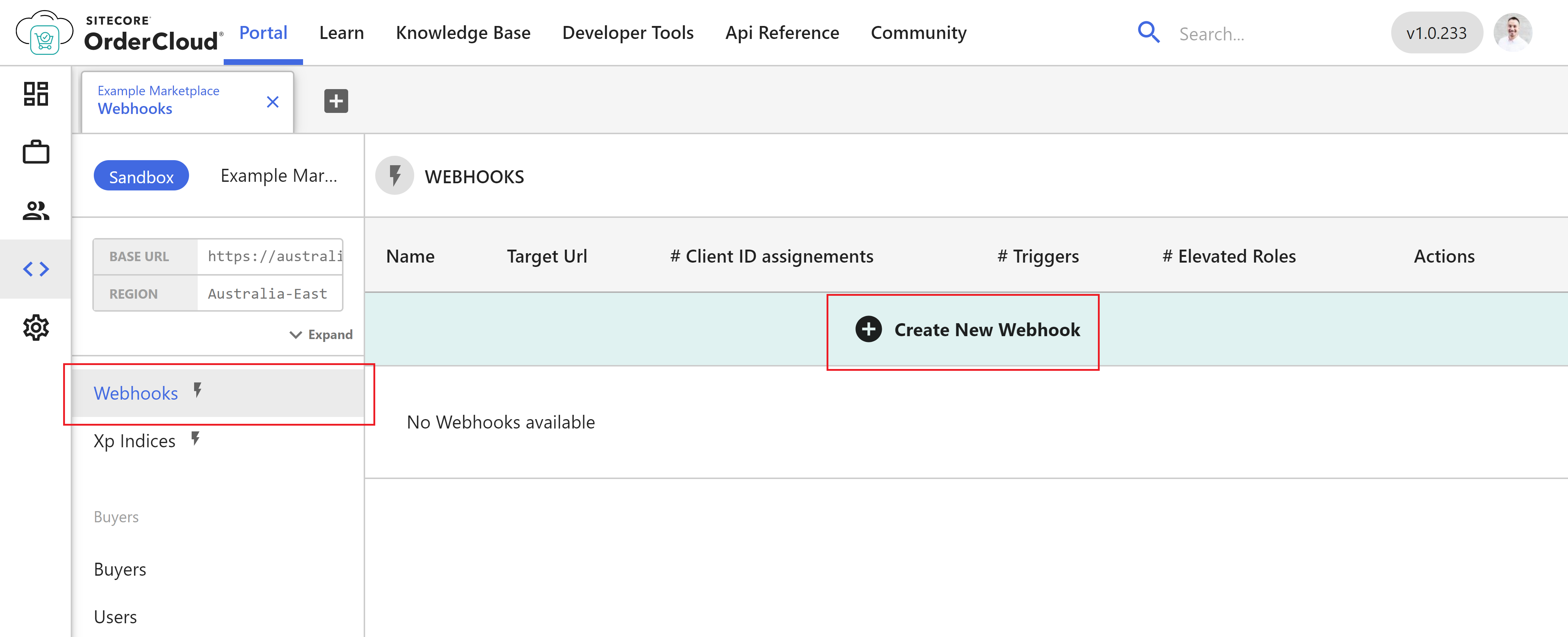Click the Name column header
Viewport: 1568px width, 637px height.
tap(410, 256)
